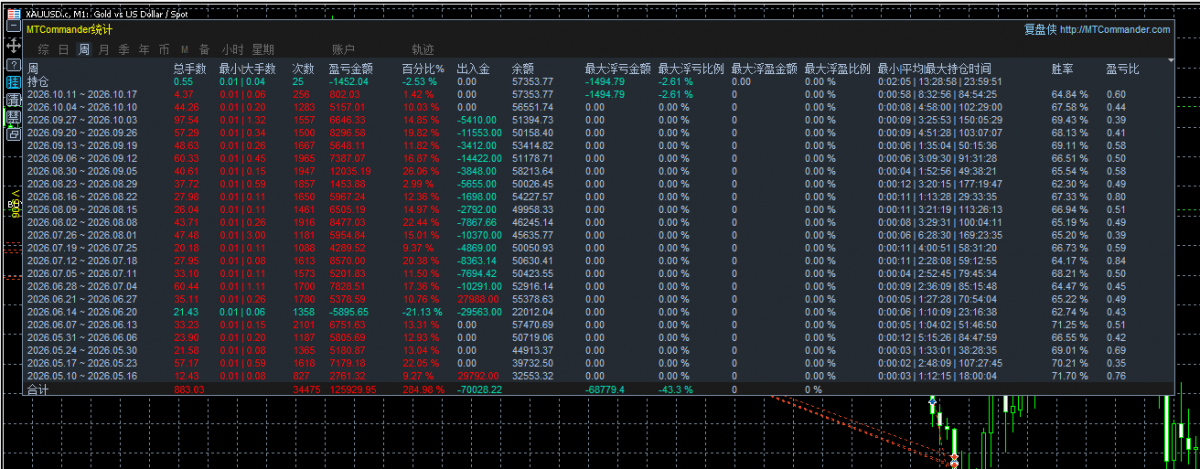Open the http://MTCommander.com link
The width and height of the screenshot is (1200, 469).
pos(1114,30)
